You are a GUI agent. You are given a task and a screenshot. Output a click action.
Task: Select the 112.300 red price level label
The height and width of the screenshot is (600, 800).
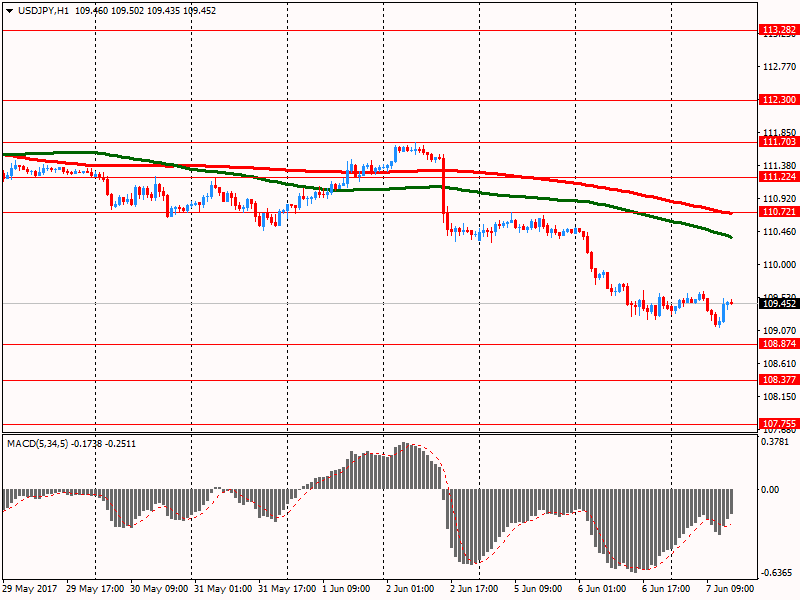tap(779, 100)
